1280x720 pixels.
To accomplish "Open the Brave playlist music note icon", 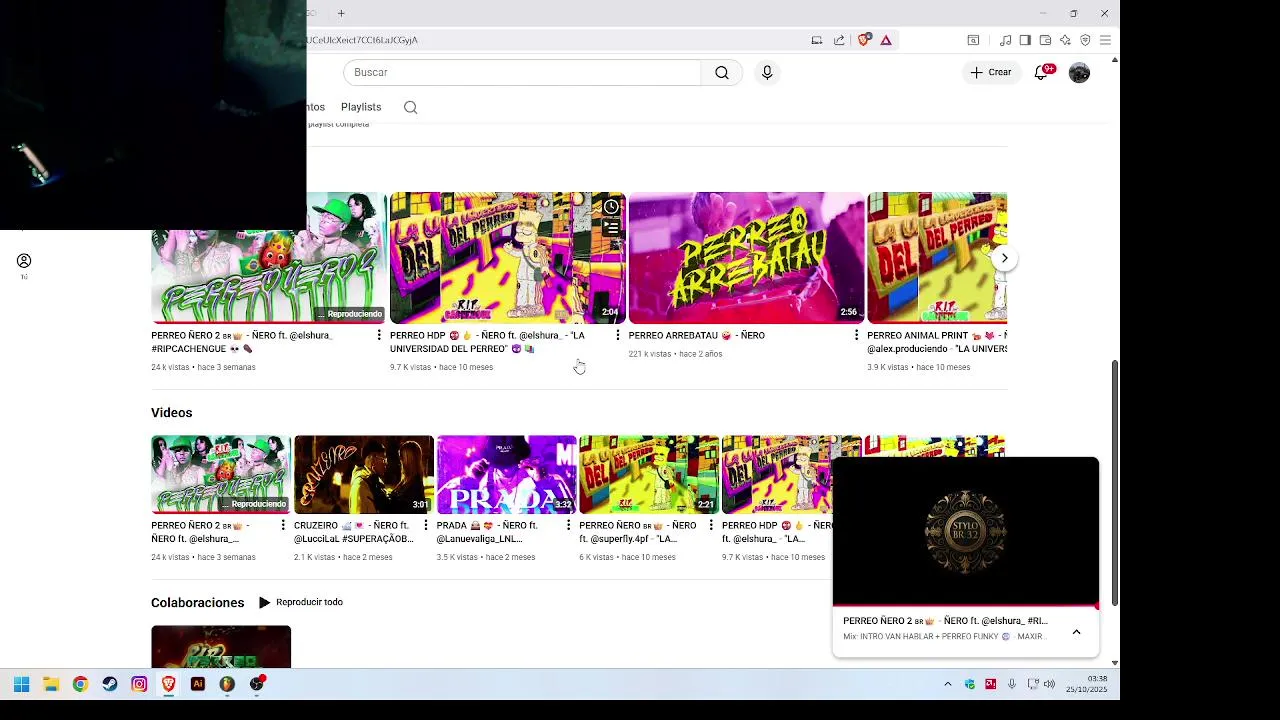I will click(1006, 40).
